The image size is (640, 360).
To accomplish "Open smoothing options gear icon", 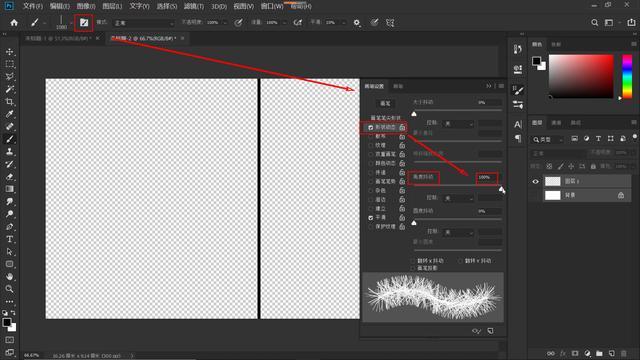I will [x=357, y=23].
